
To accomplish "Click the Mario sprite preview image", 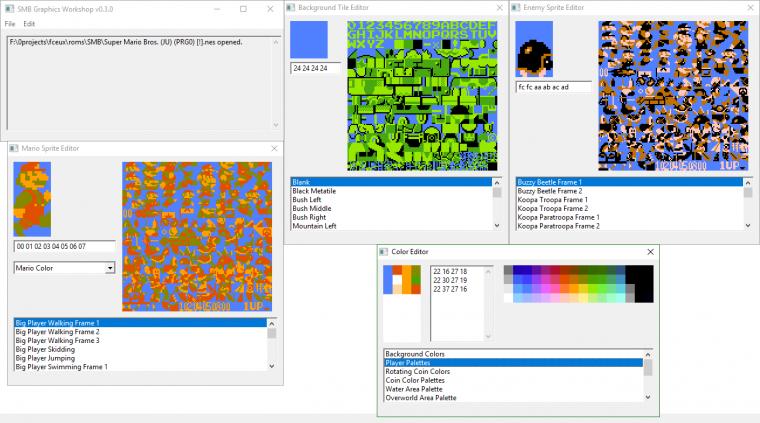I will [32, 199].
